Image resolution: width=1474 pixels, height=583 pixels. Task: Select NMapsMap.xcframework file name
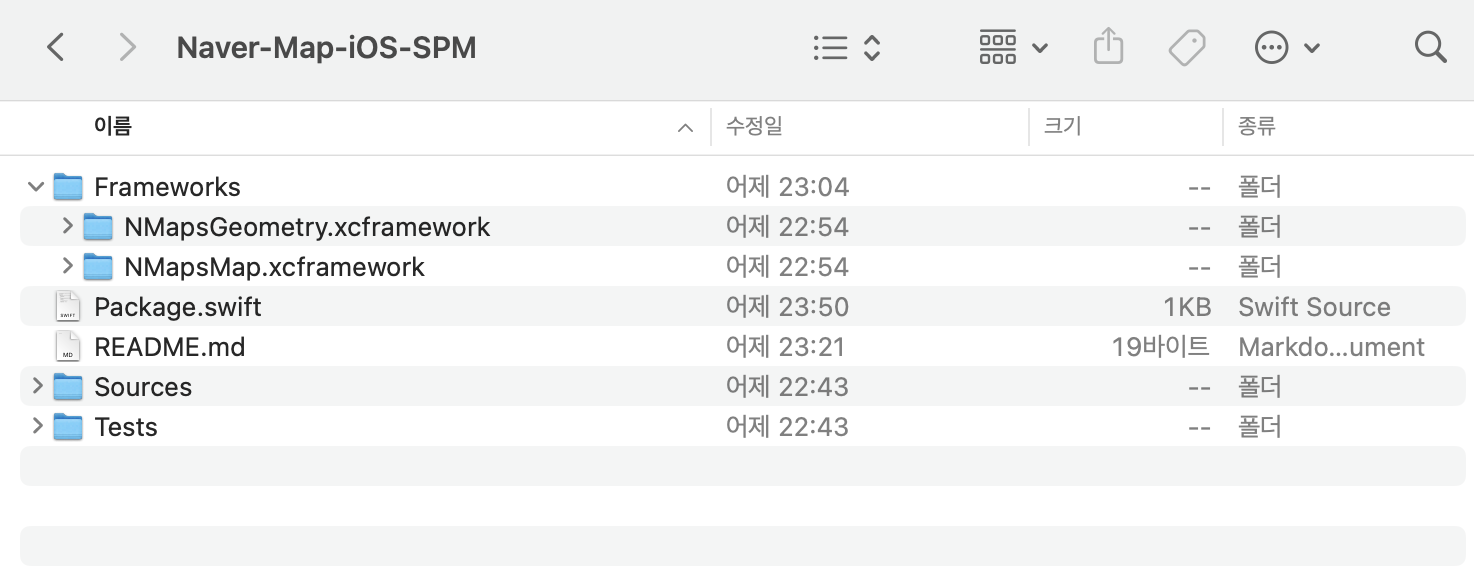tap(274, 267)
